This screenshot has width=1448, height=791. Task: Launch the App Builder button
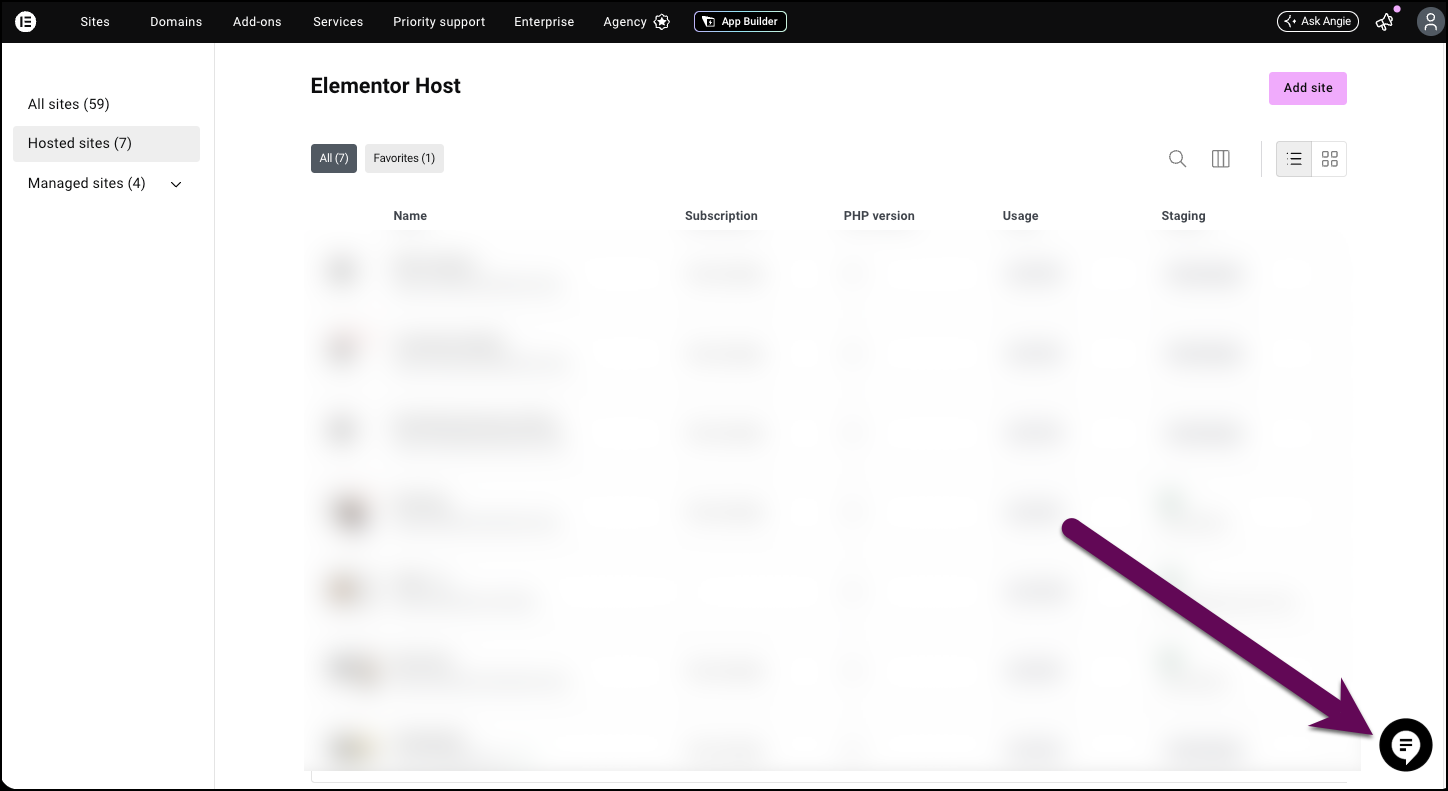point(740,21)
